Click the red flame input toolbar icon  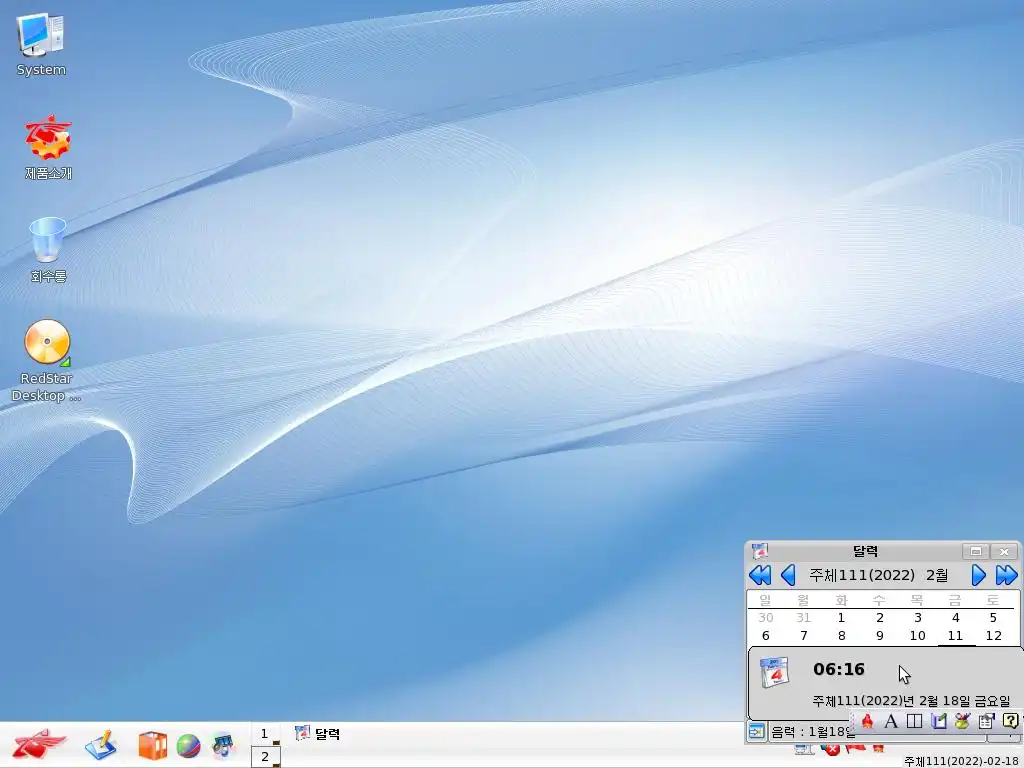pyautogui.click(x=867, y=721)
